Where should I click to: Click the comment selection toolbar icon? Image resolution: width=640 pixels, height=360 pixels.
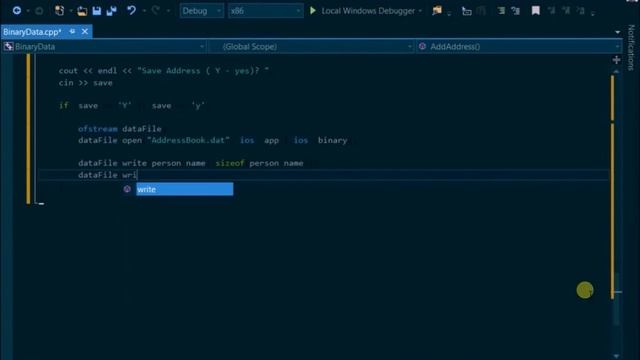pos(467,11)
